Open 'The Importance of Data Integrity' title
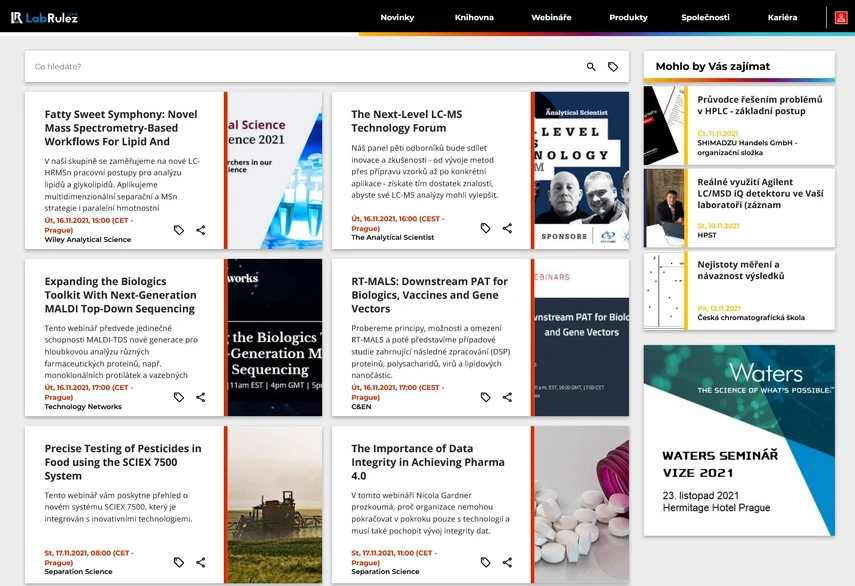The height and width of the screenshot is (586, 855). coord(428,462)
